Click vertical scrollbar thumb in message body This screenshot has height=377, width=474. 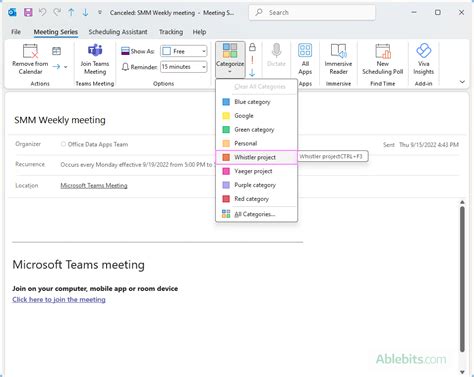462,279
